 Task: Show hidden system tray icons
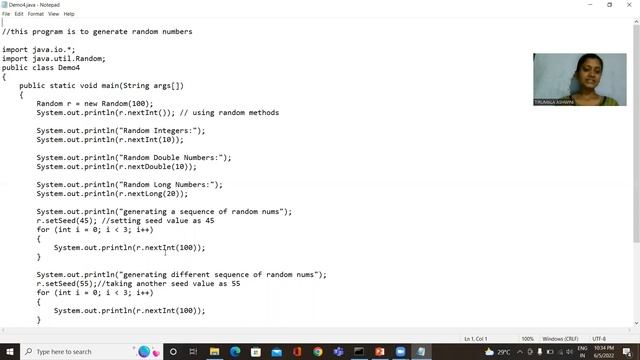point(520,351)
